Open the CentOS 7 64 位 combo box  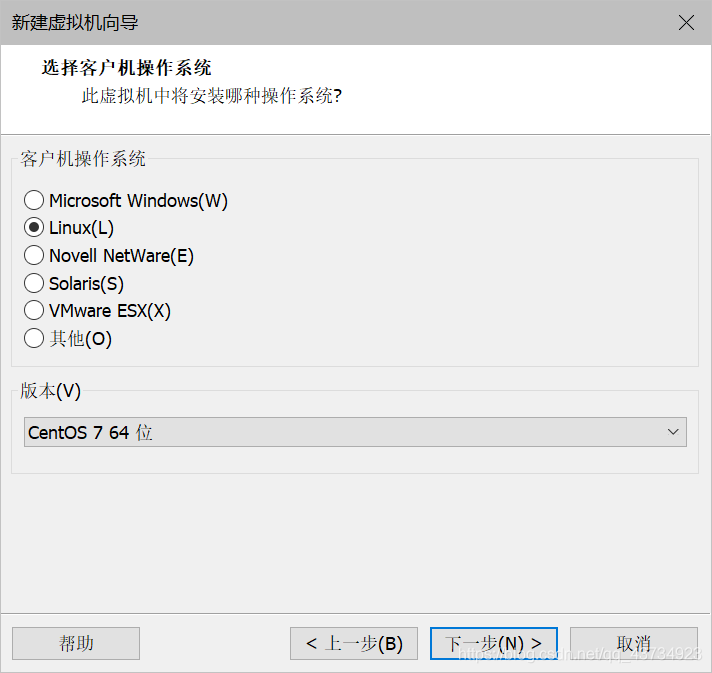tap(355, 432)
